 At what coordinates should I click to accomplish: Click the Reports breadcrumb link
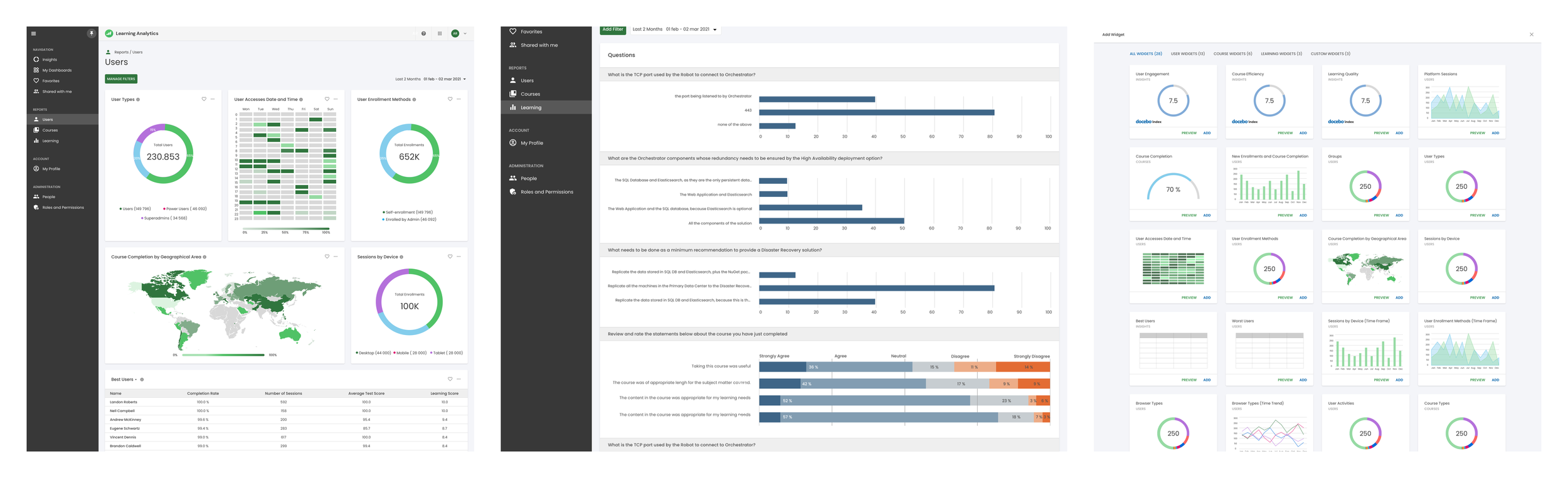(x=121, y=53)
